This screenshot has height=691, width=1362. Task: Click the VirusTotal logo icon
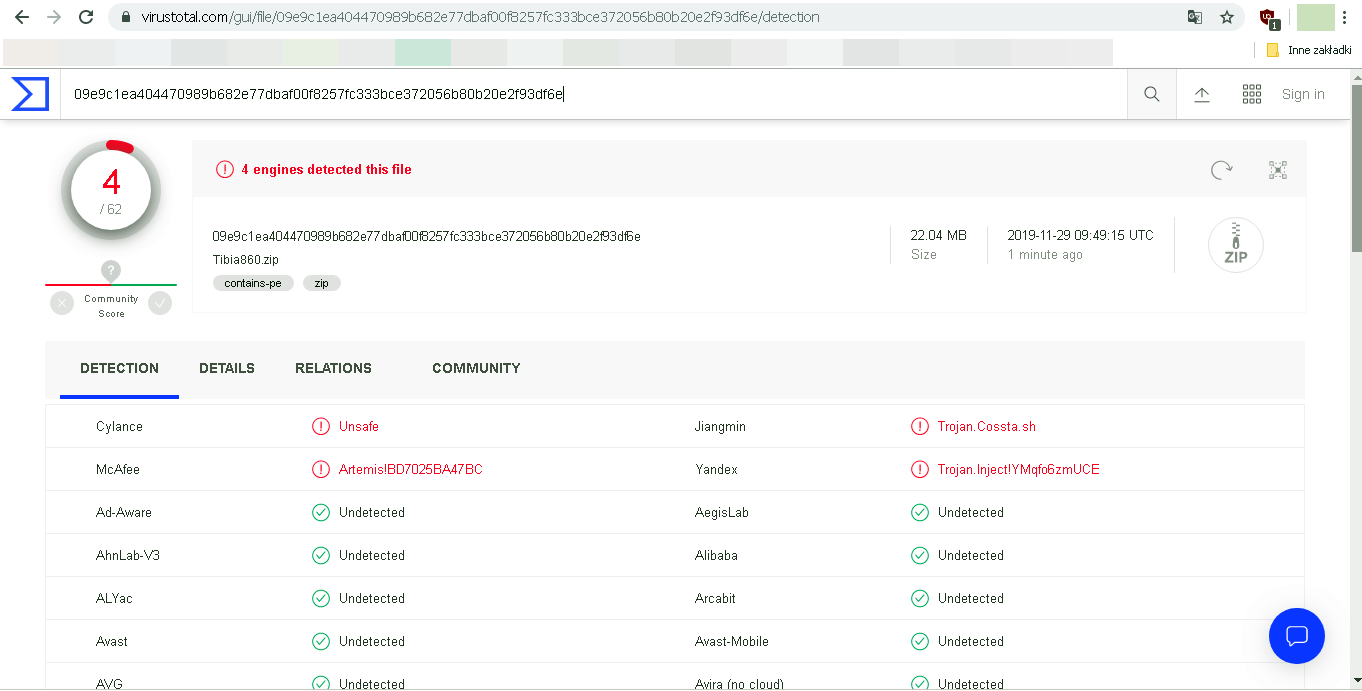click(x=30, y=94)
